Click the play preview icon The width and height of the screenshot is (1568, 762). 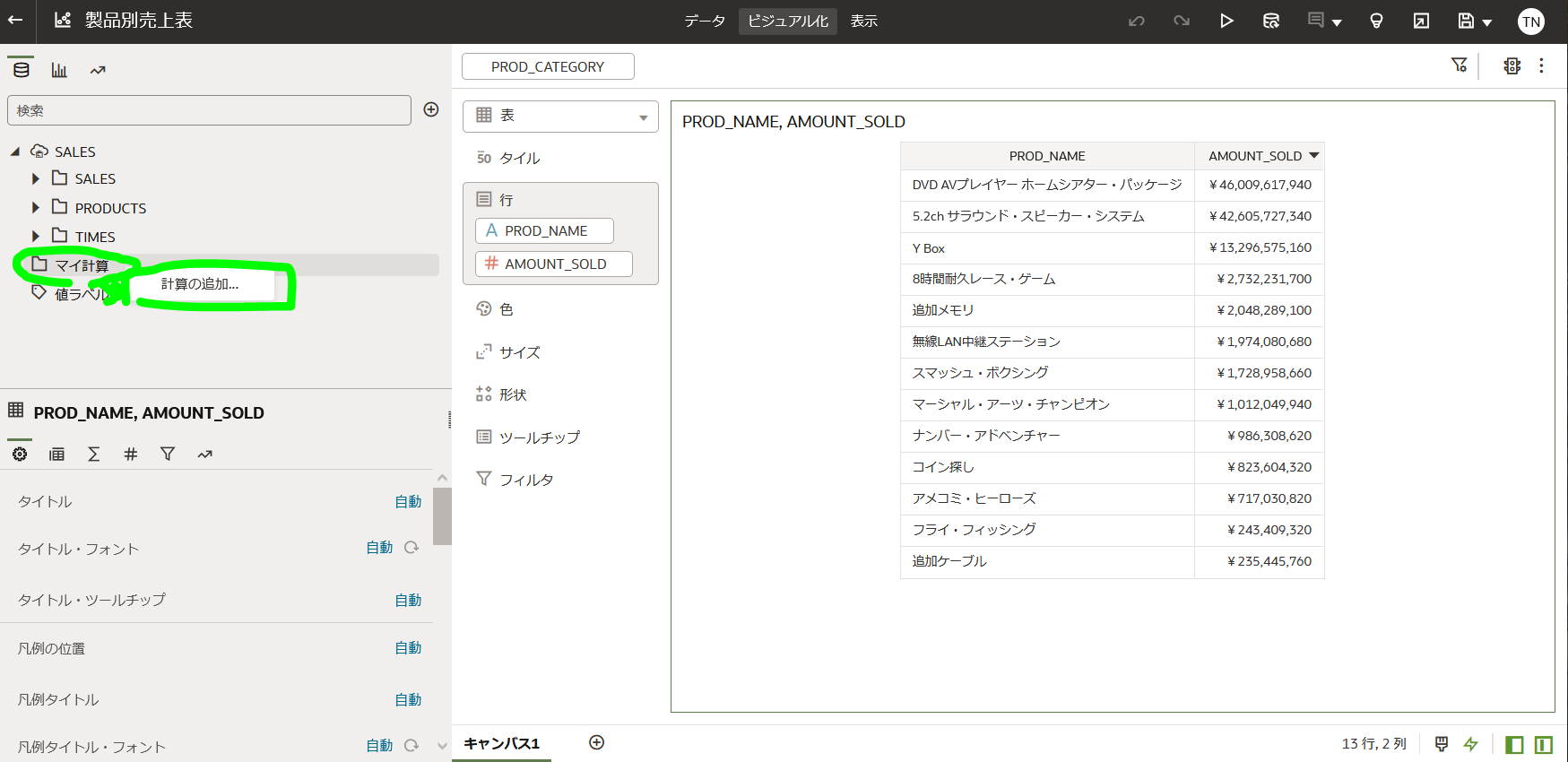1226,21
